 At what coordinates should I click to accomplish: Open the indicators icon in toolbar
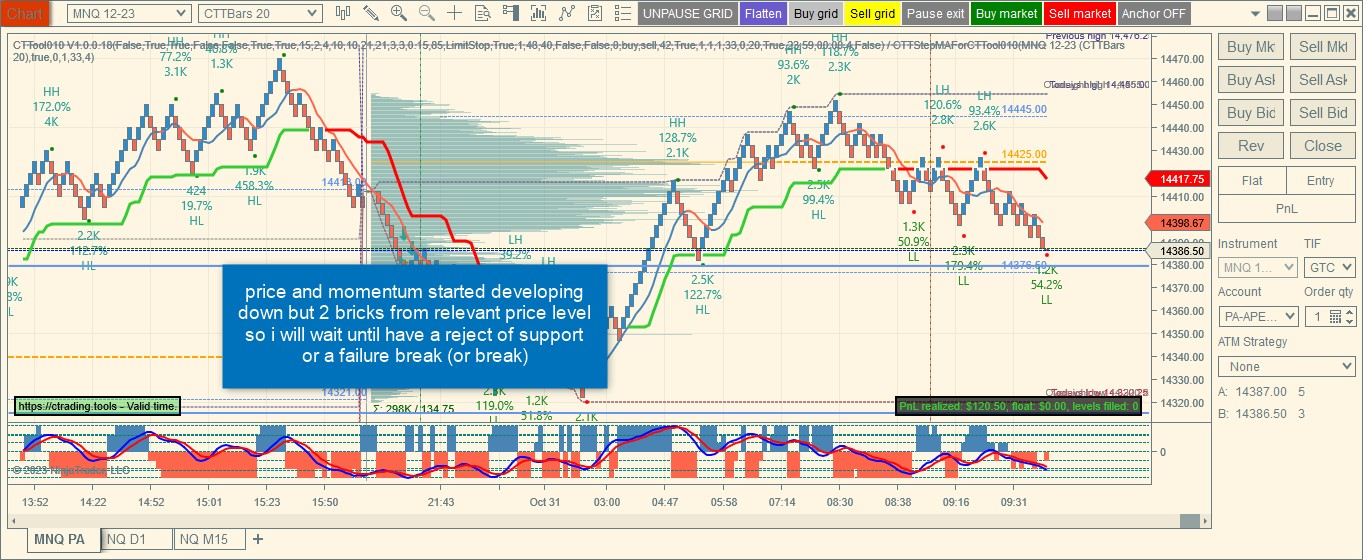pos(539,13)
